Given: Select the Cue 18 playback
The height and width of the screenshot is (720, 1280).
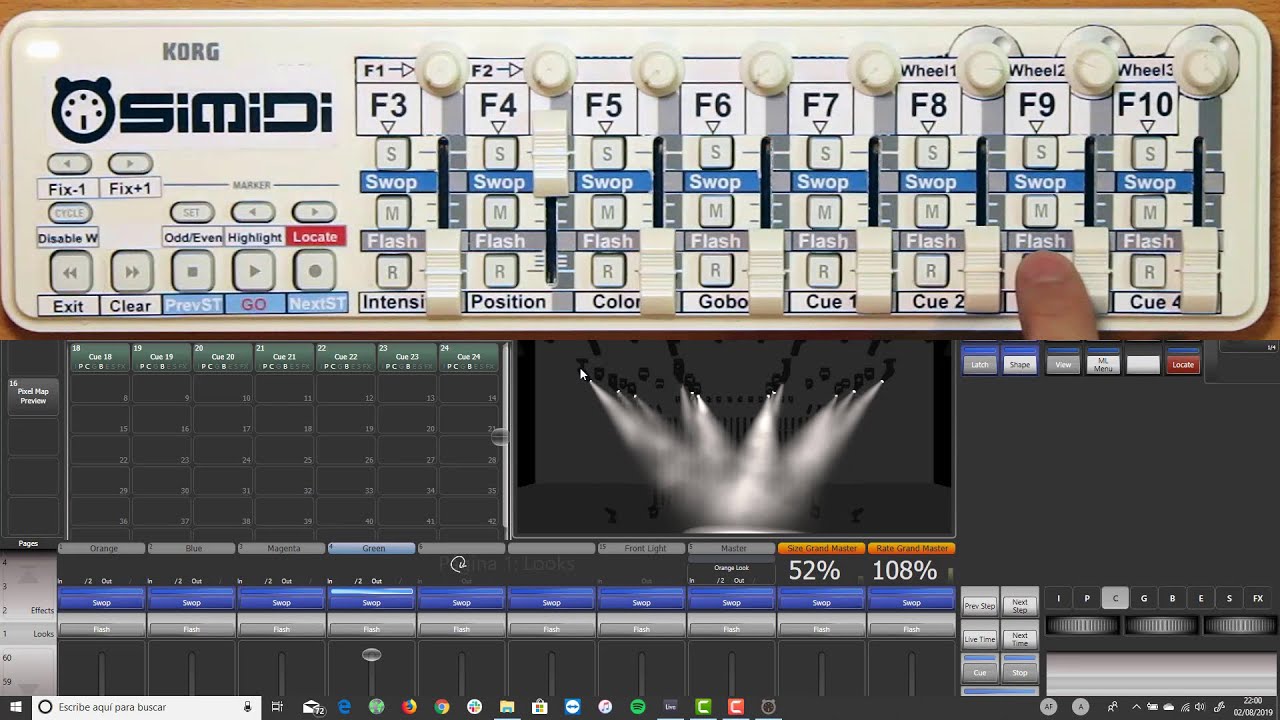Looking at the screenshot, I should 99,357.
